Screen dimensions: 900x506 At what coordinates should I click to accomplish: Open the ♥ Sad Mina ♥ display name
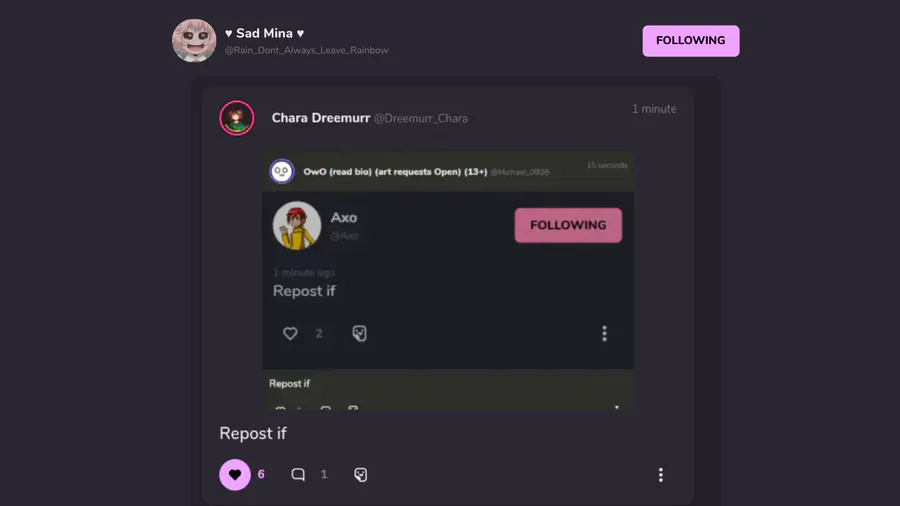coord(265,33)
